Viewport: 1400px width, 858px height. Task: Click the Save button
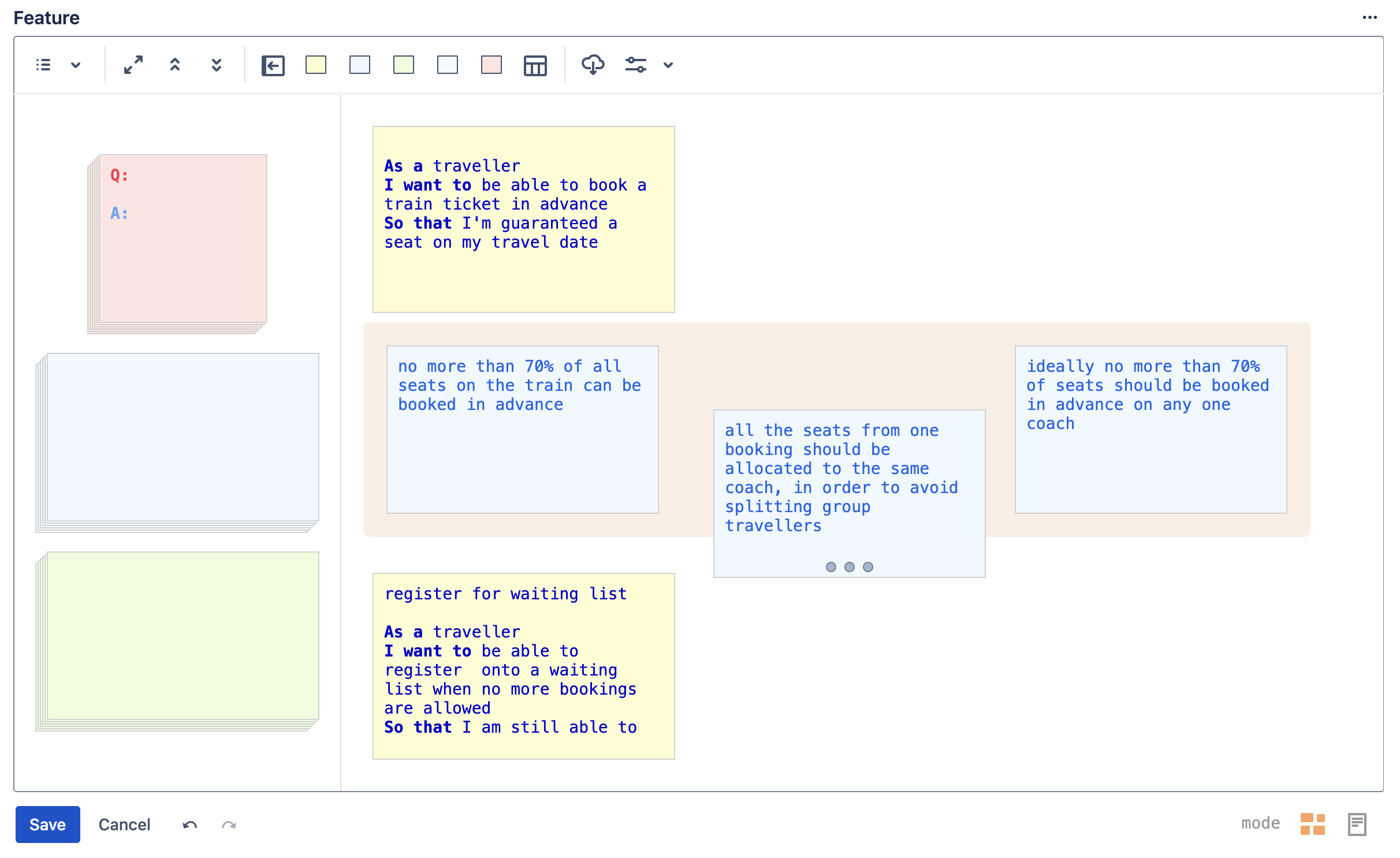[x=48, y=824]
